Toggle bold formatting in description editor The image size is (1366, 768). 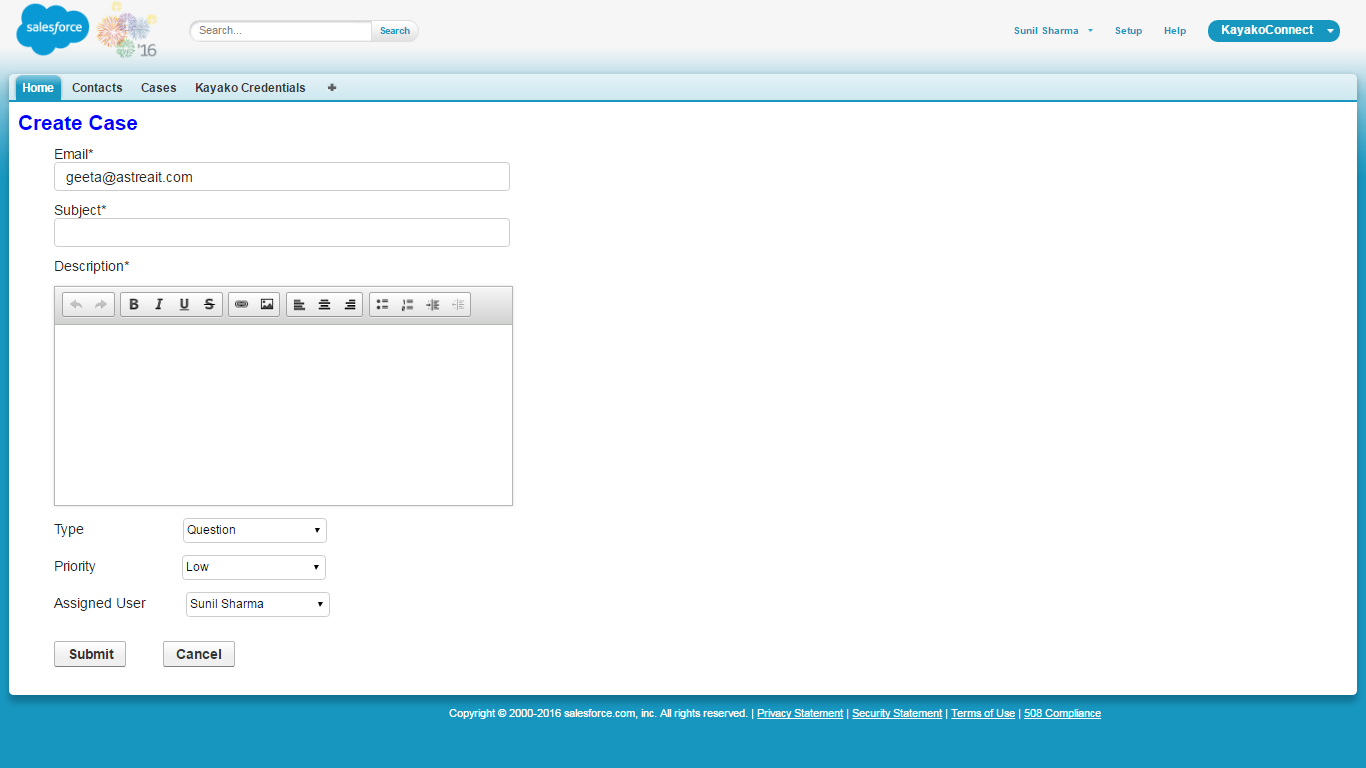click(x=134, y=305)
